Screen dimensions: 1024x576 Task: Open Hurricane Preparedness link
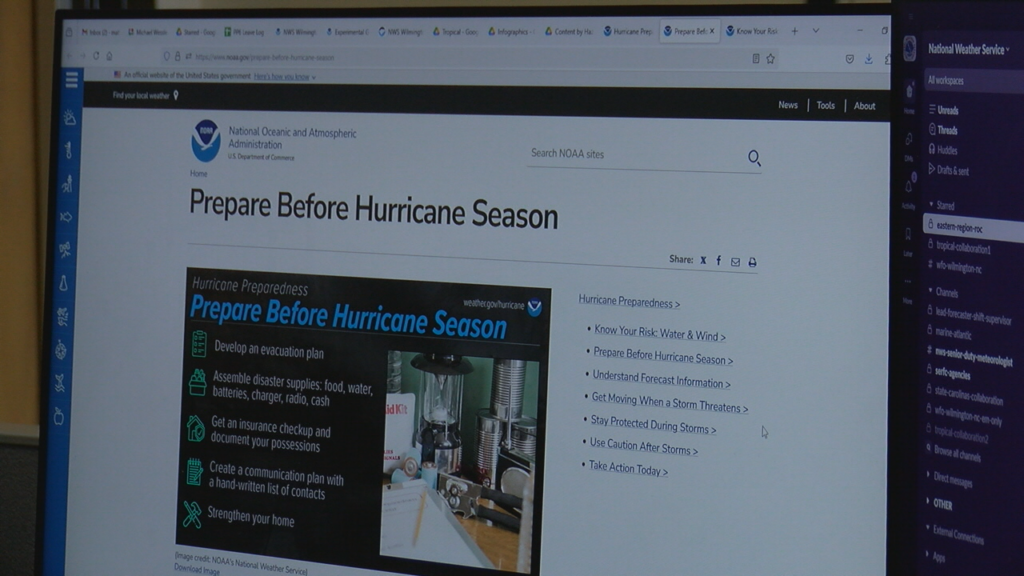pyautogui.click(x=629, y=301)
